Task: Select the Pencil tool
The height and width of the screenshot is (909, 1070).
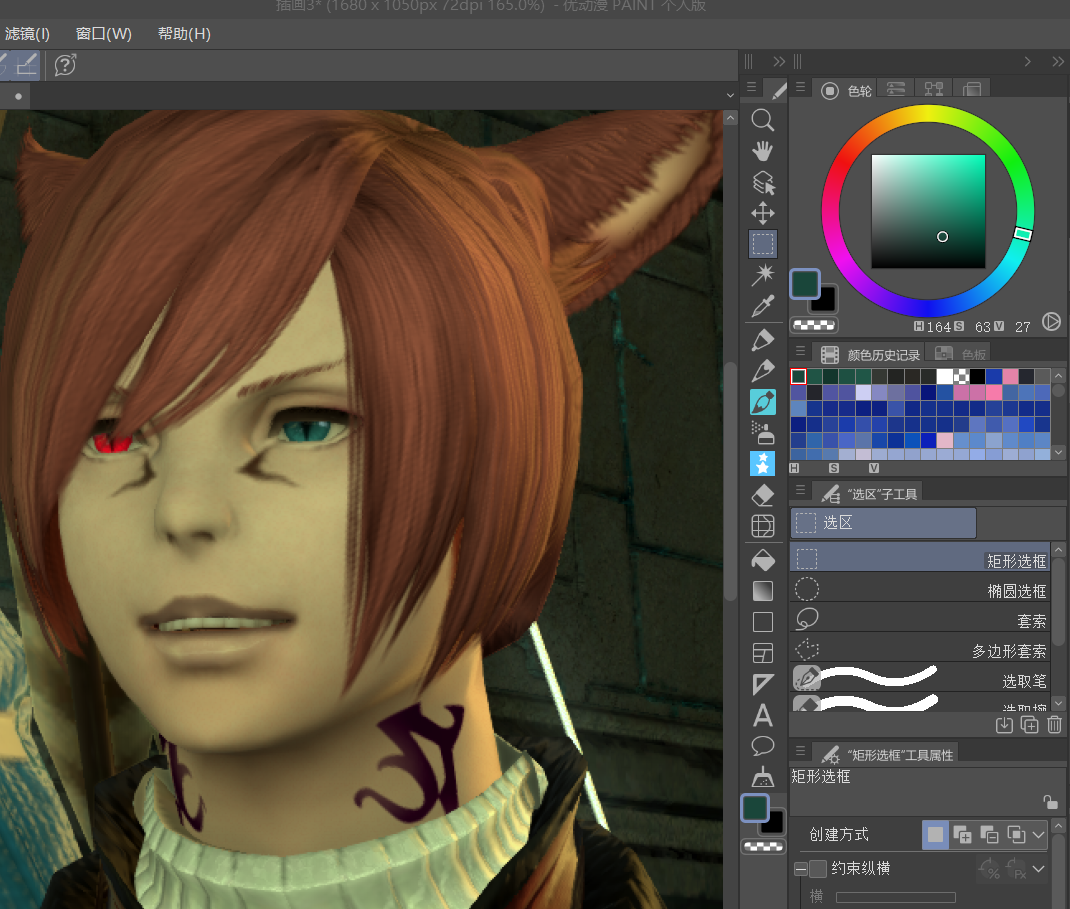Action: pos(762,371)
